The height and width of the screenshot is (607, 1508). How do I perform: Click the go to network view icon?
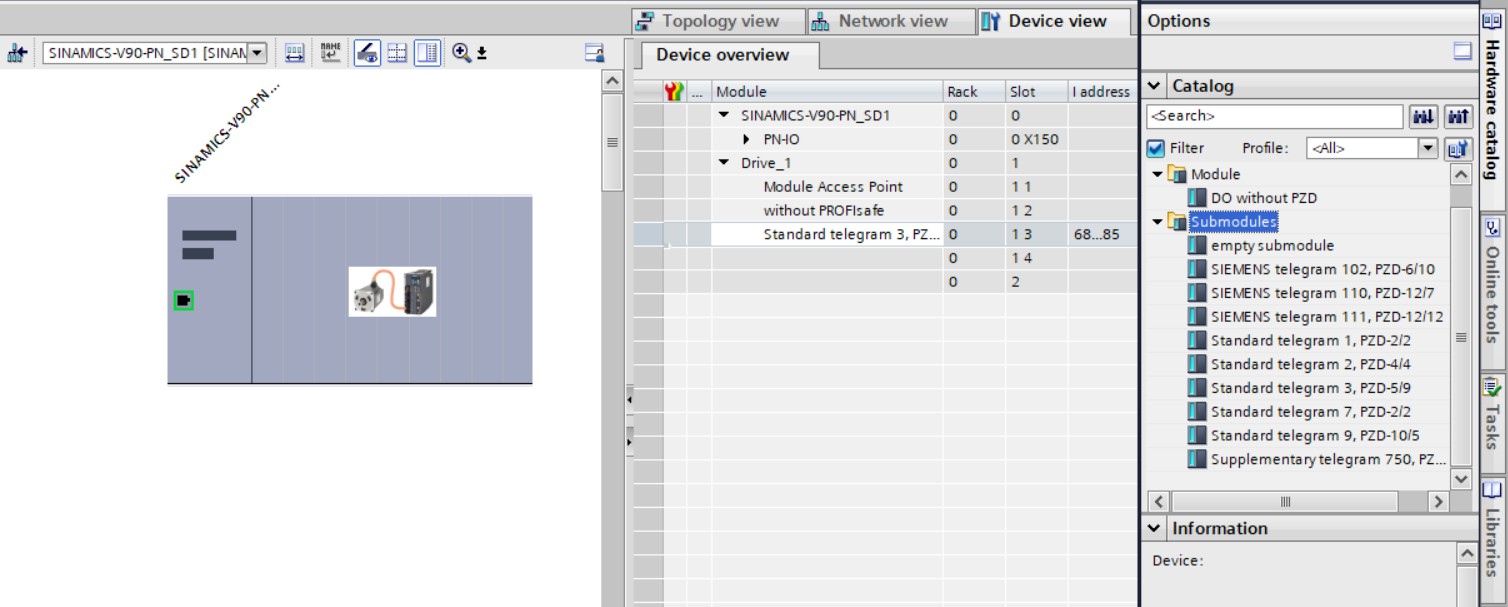point(17,53)
